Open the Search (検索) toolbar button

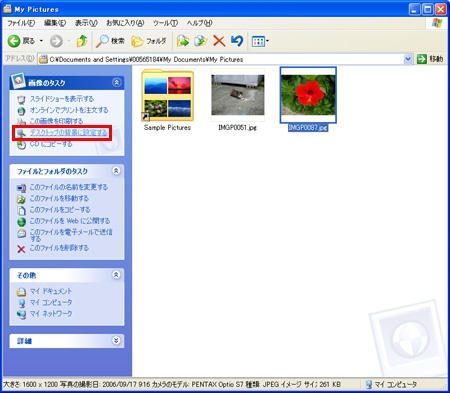110,41
